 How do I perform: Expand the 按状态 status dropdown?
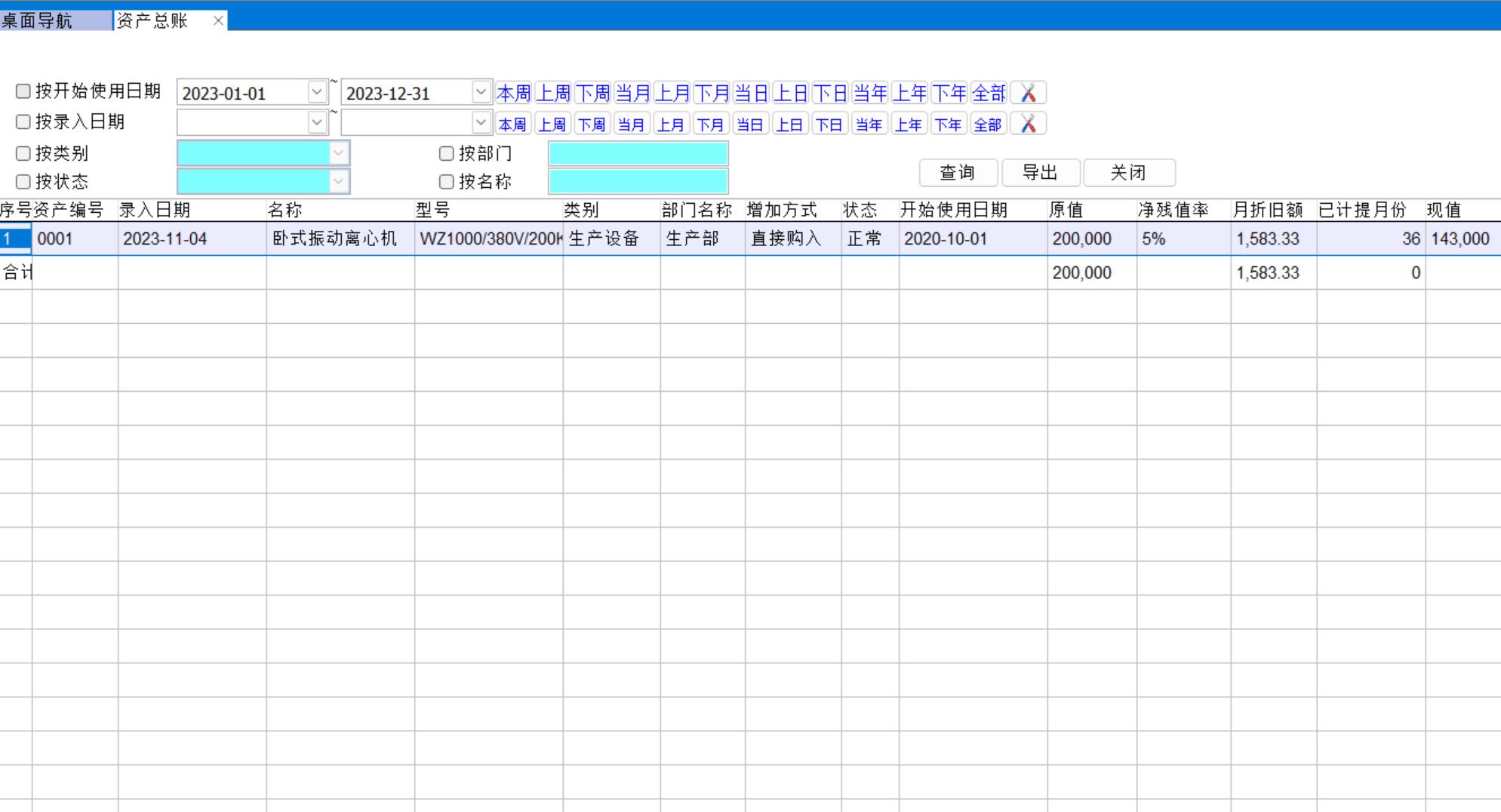(x=338, y=182)
